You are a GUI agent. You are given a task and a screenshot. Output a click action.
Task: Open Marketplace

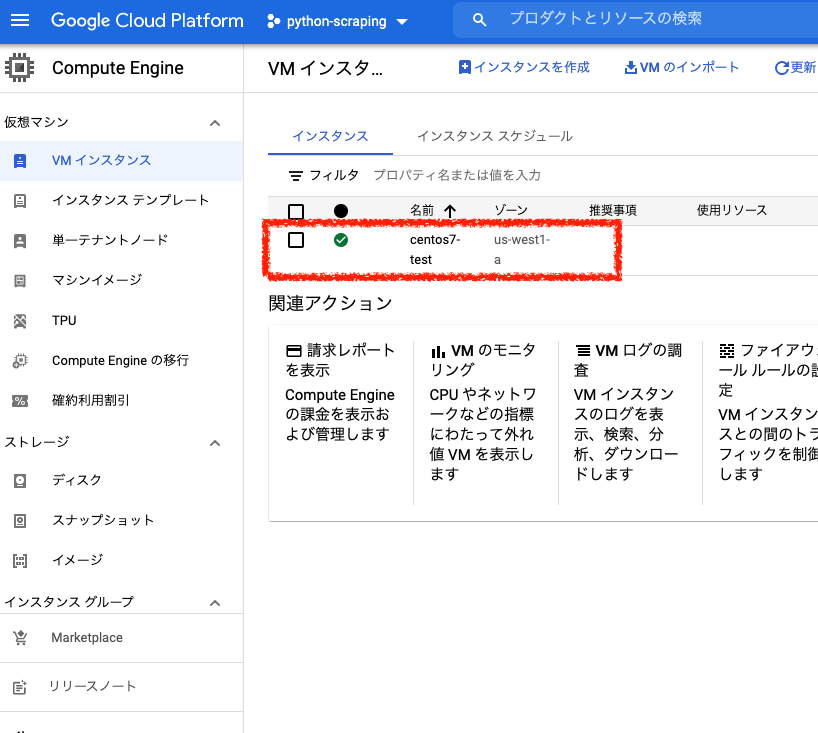click(87, 638)
